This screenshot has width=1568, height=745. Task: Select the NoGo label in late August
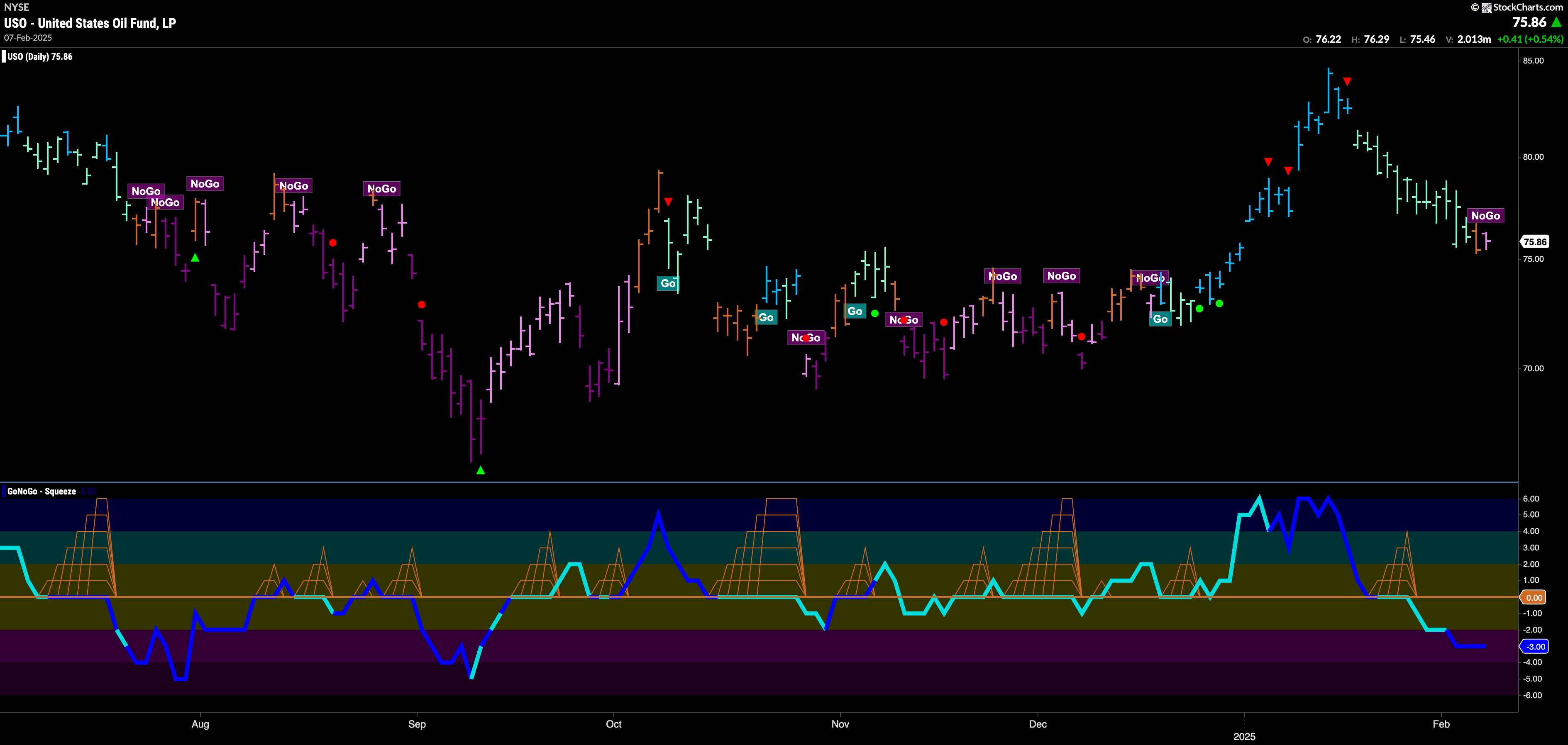tap(382, 189)
